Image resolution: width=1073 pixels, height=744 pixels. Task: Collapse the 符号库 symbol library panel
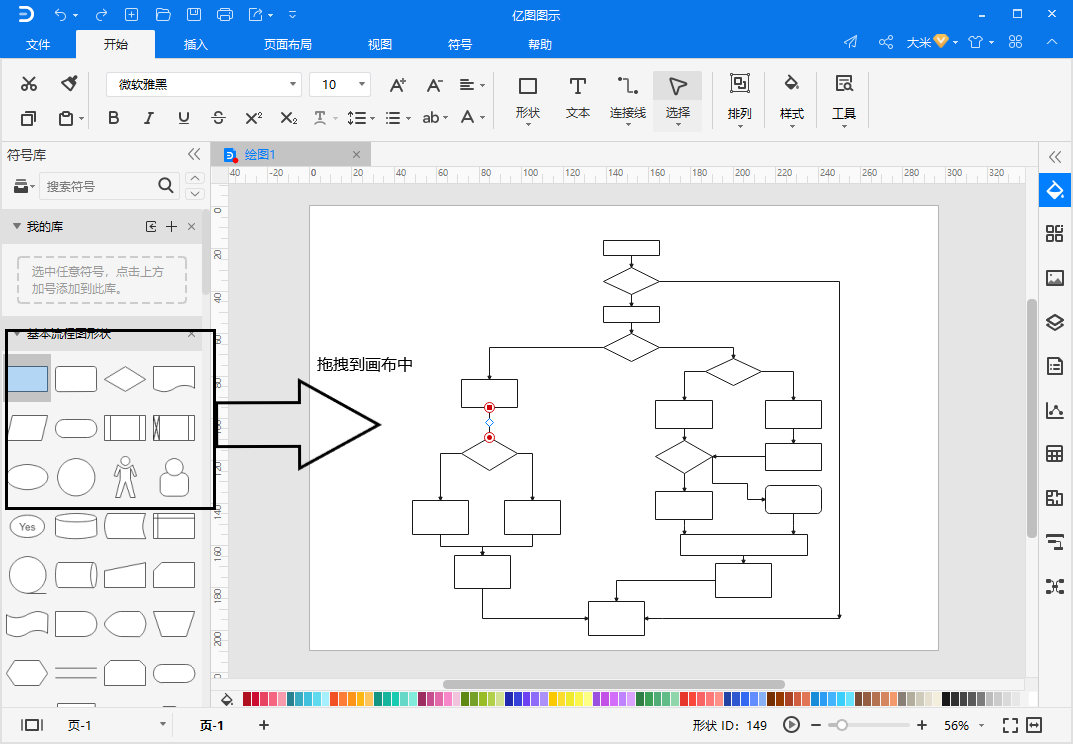tap(194, 154)
